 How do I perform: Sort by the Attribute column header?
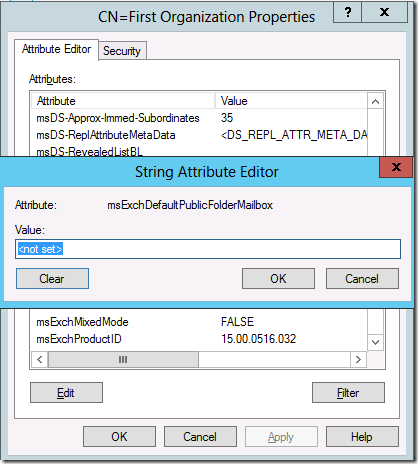click(x=123, y=101)
